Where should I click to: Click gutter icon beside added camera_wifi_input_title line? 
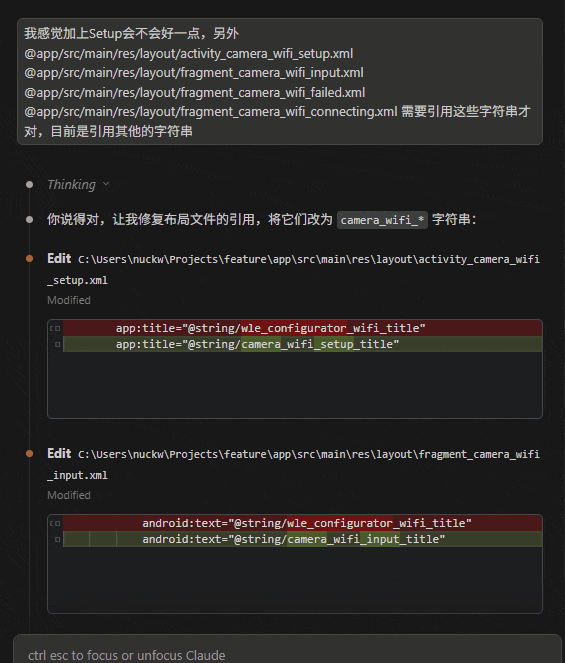(58, 540)
